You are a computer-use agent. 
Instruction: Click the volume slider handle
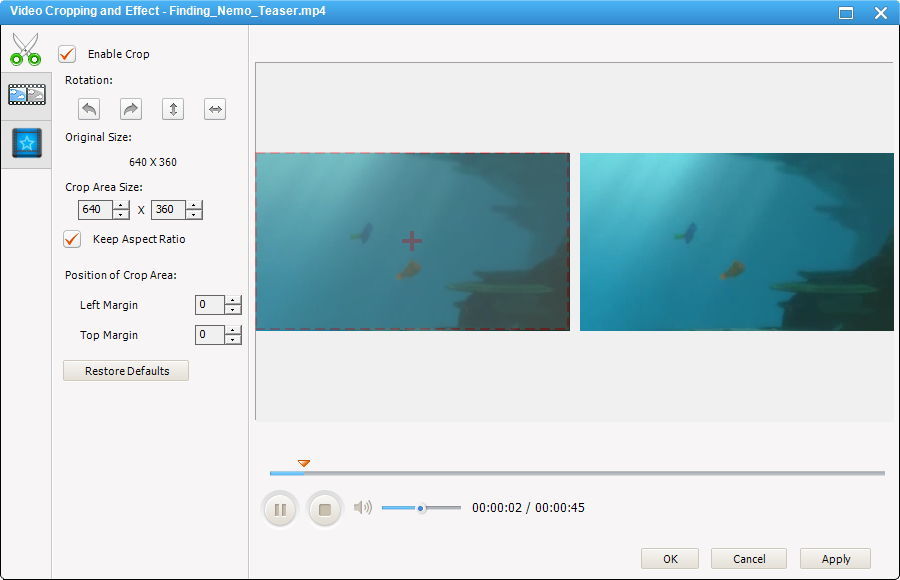coord(420,508)
